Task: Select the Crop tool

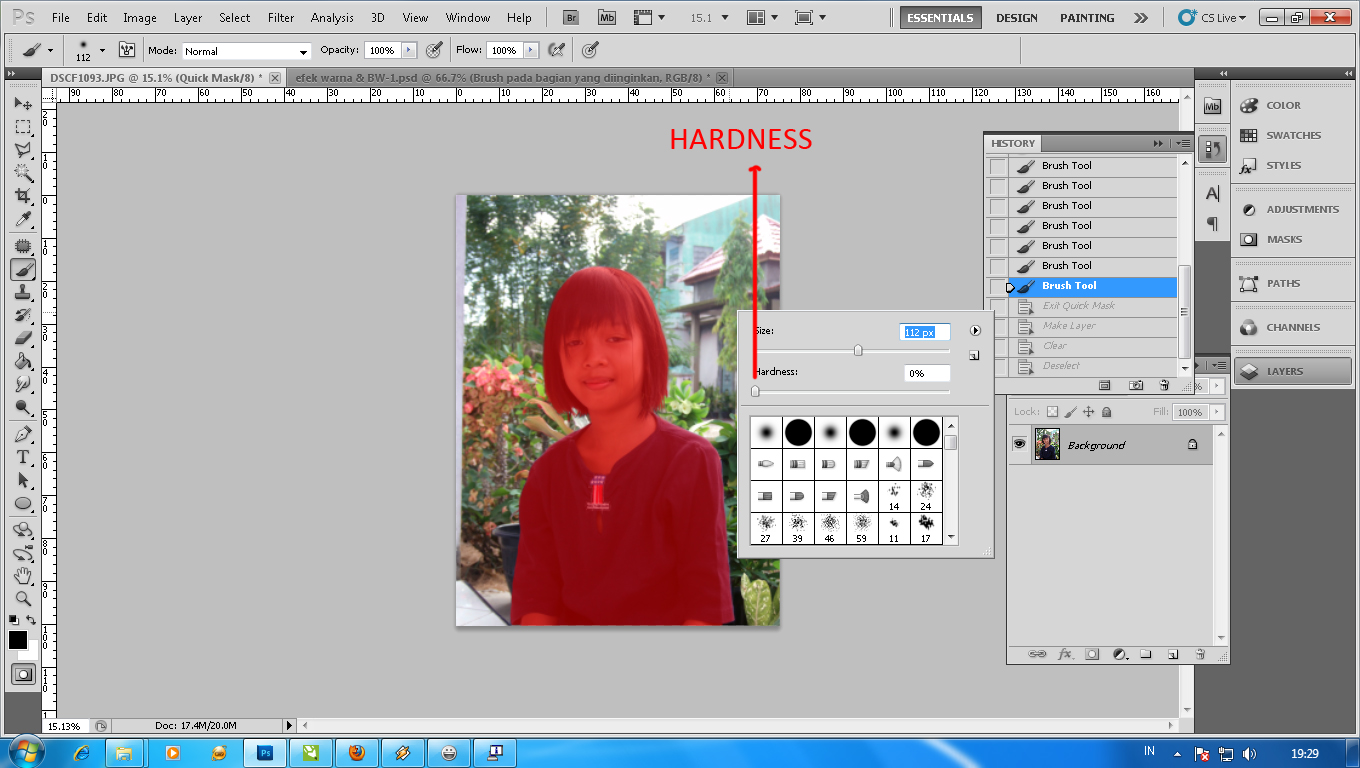Action: pos(23,196)
